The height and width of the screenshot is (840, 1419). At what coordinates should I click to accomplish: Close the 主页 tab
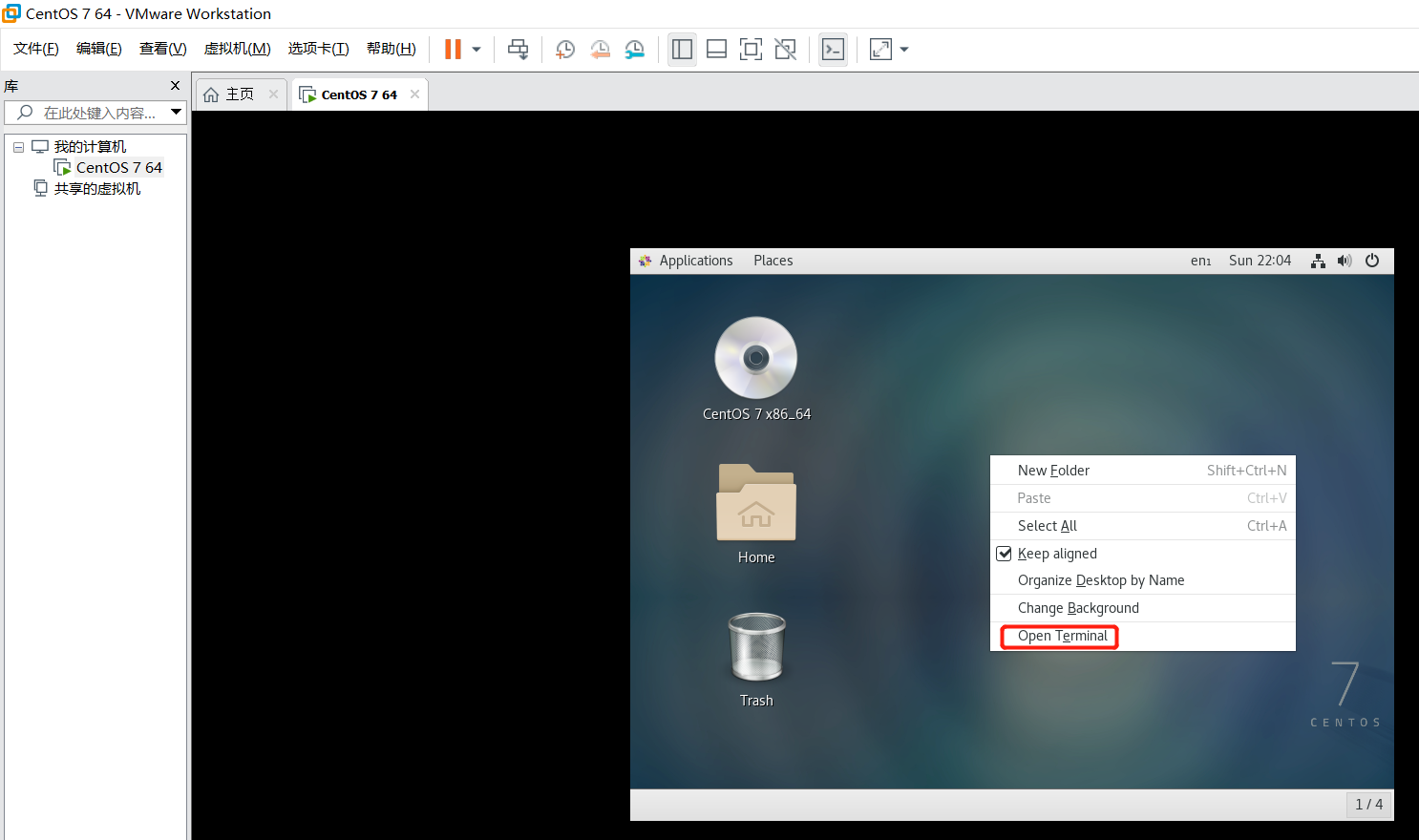pos(273,94)
